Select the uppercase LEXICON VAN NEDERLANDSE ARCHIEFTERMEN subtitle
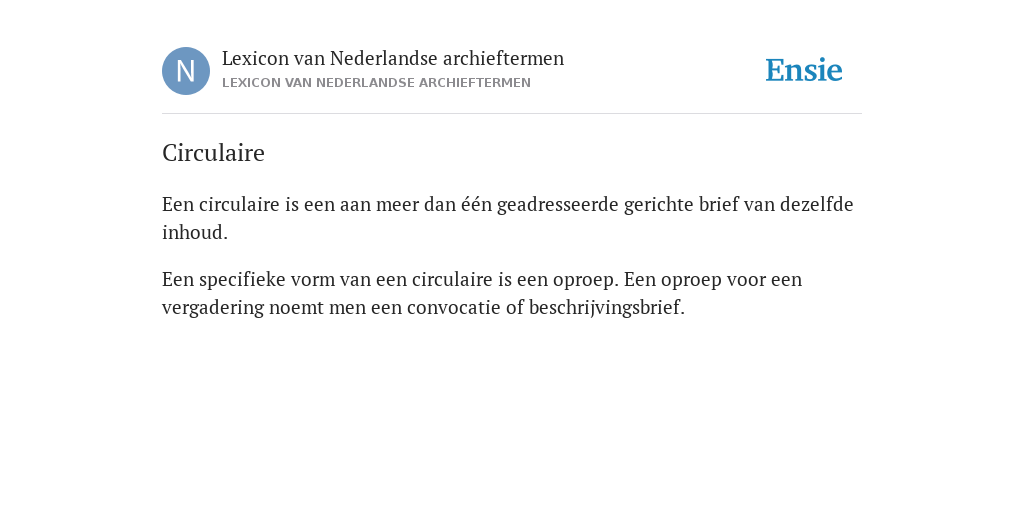The height and width of the screenshot is (512, 1024). [x=376, y=83]
